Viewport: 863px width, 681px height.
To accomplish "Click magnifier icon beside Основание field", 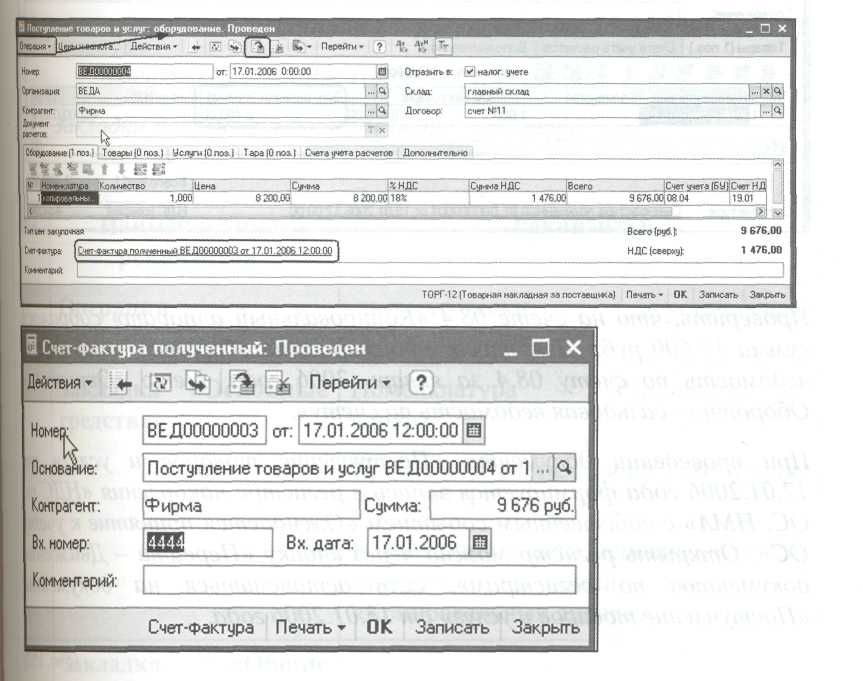I will pos(564,468).
